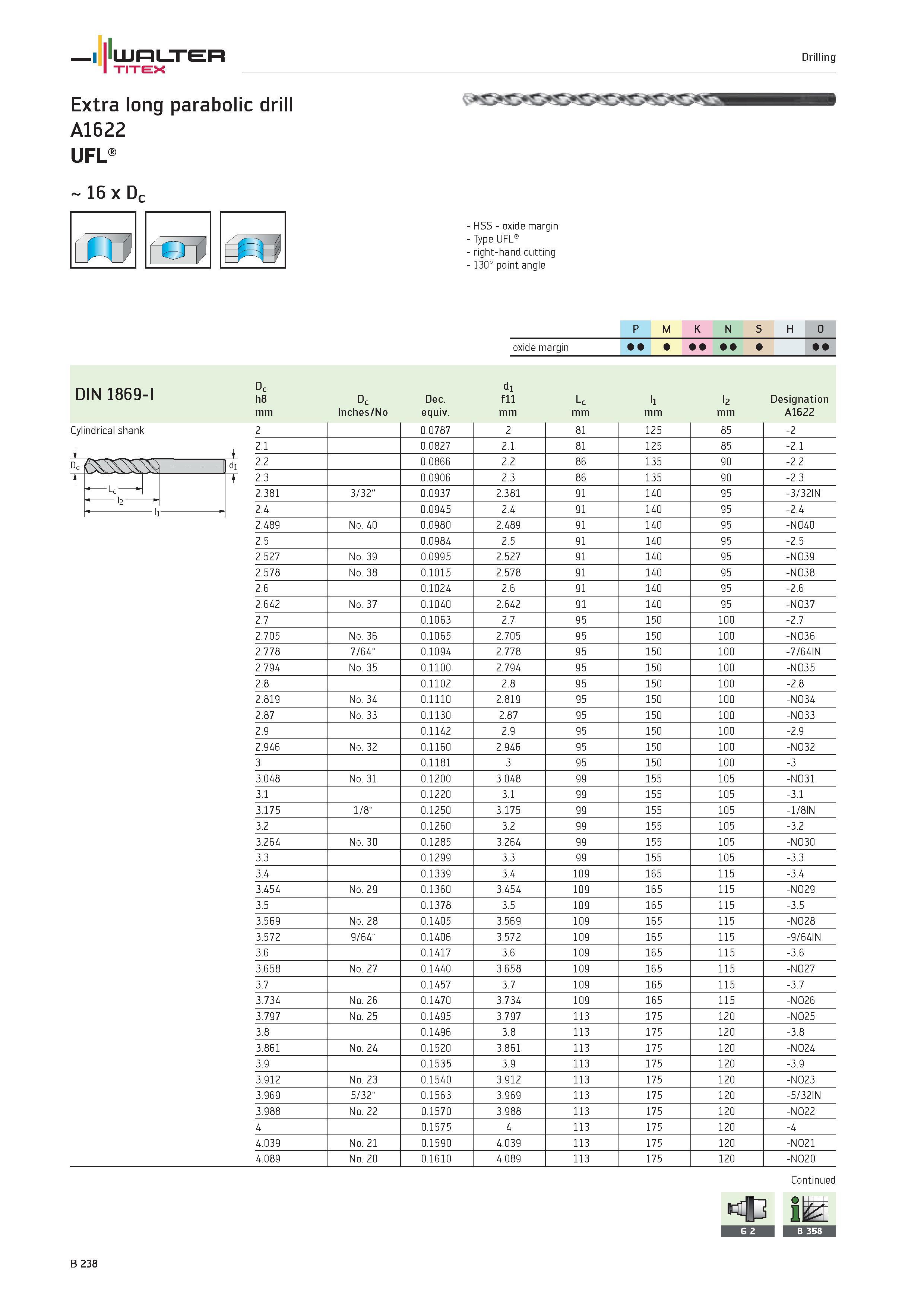Click the Walter Titex logo
The image size is (924, 1307).
[148, 55]
